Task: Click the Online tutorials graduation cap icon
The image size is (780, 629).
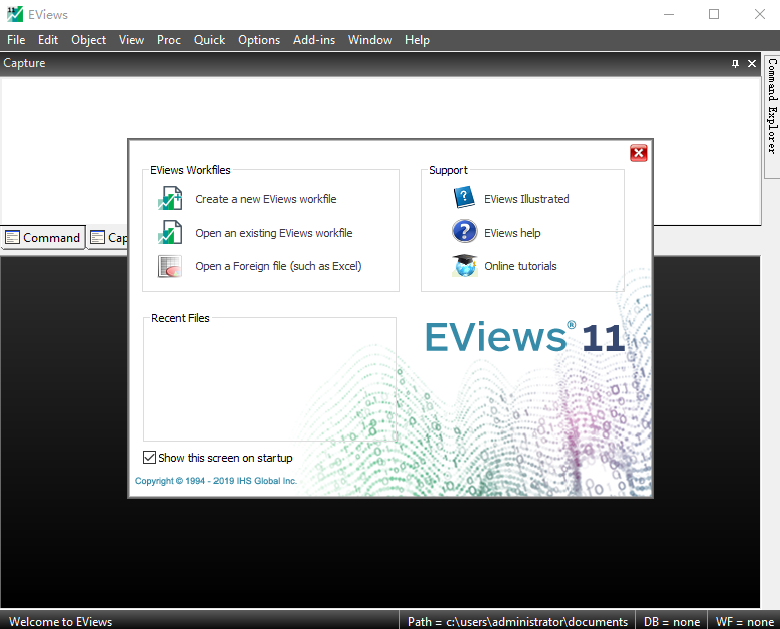Action: pyautogui.click(x=464, y=266)
